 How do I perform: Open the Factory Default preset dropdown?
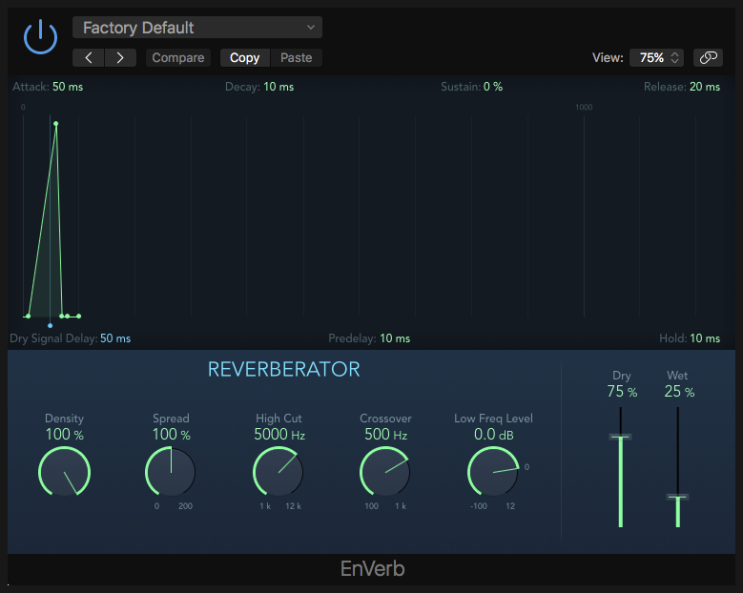(x=197, y=27)
